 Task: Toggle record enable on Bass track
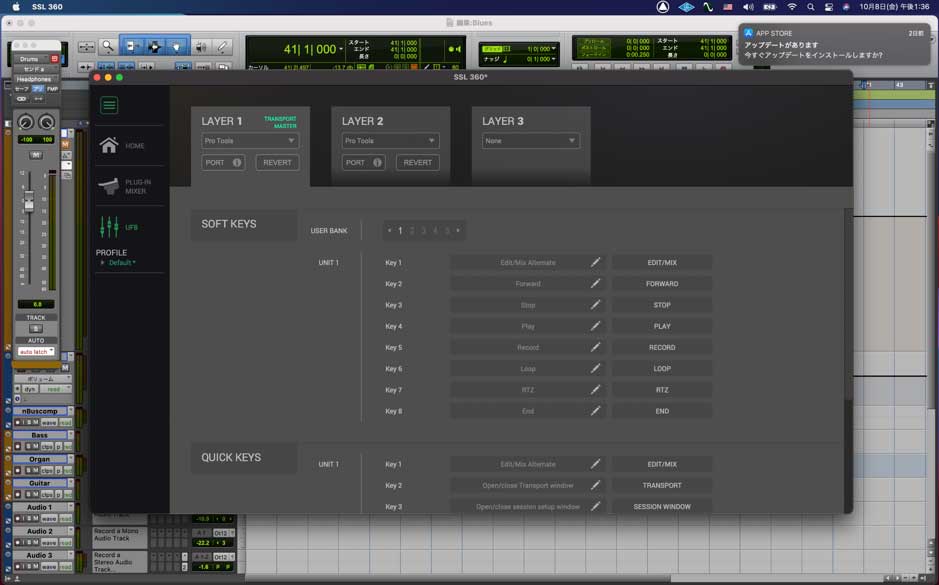coord(17,447)
